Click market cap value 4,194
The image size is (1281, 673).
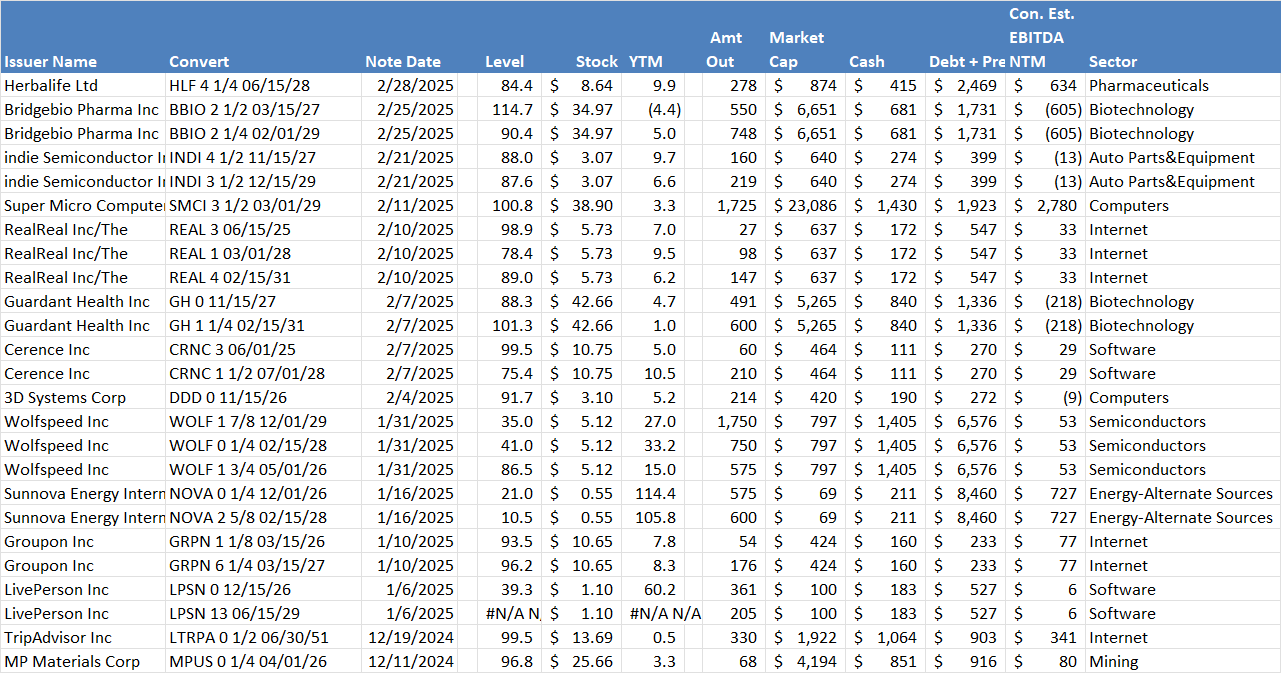click(806, 662)
